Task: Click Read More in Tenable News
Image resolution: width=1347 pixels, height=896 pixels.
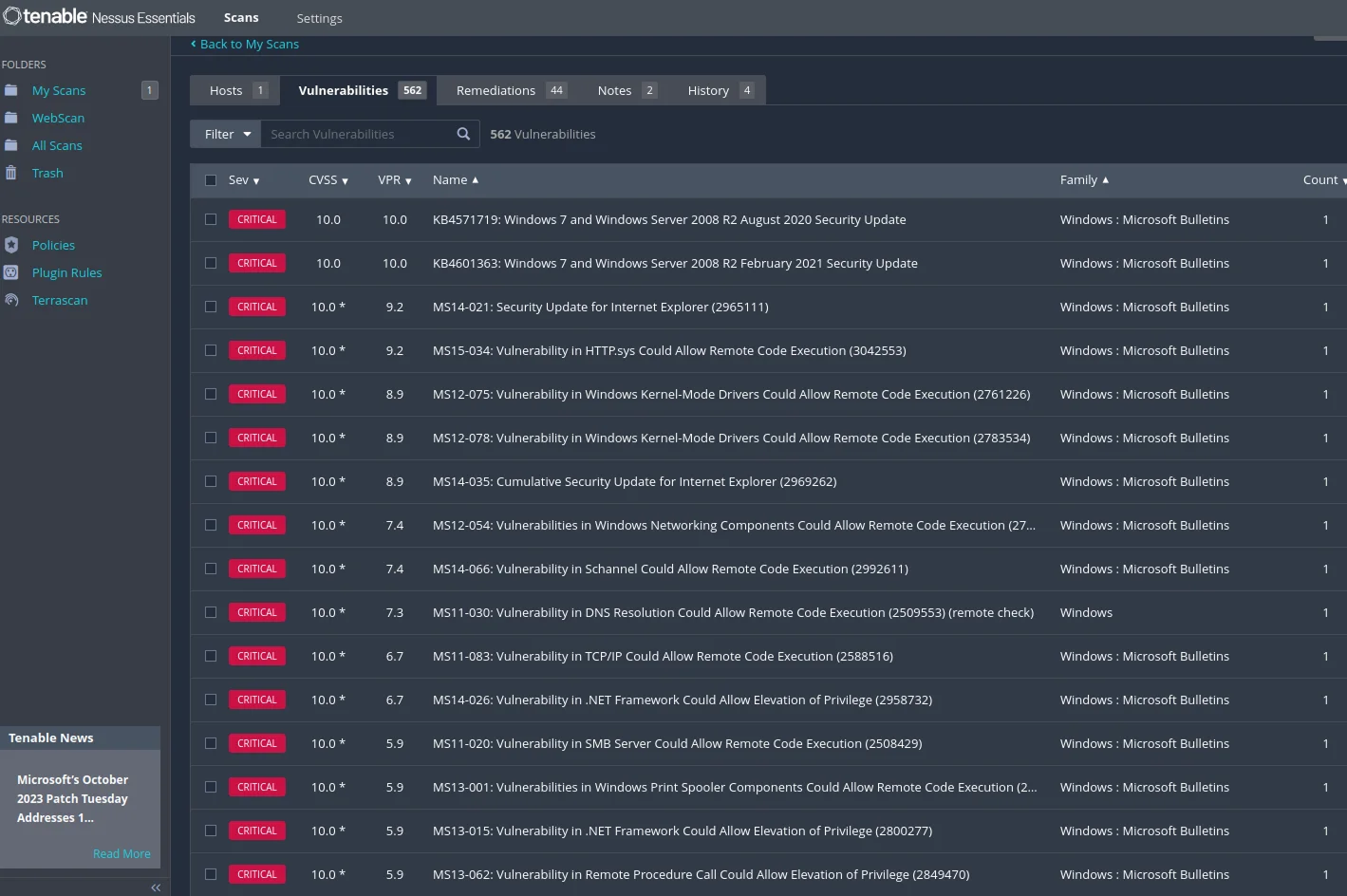Action: coord(122,854)
